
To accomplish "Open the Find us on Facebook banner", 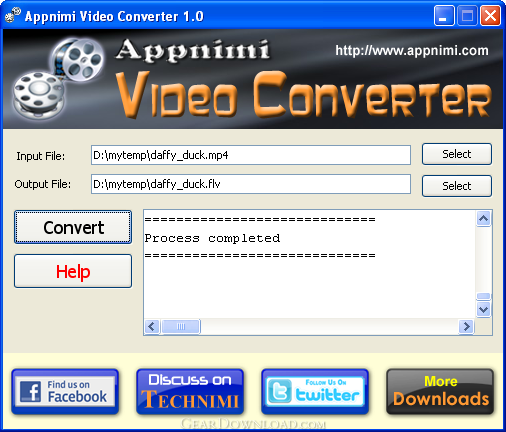I will (65, 392).
